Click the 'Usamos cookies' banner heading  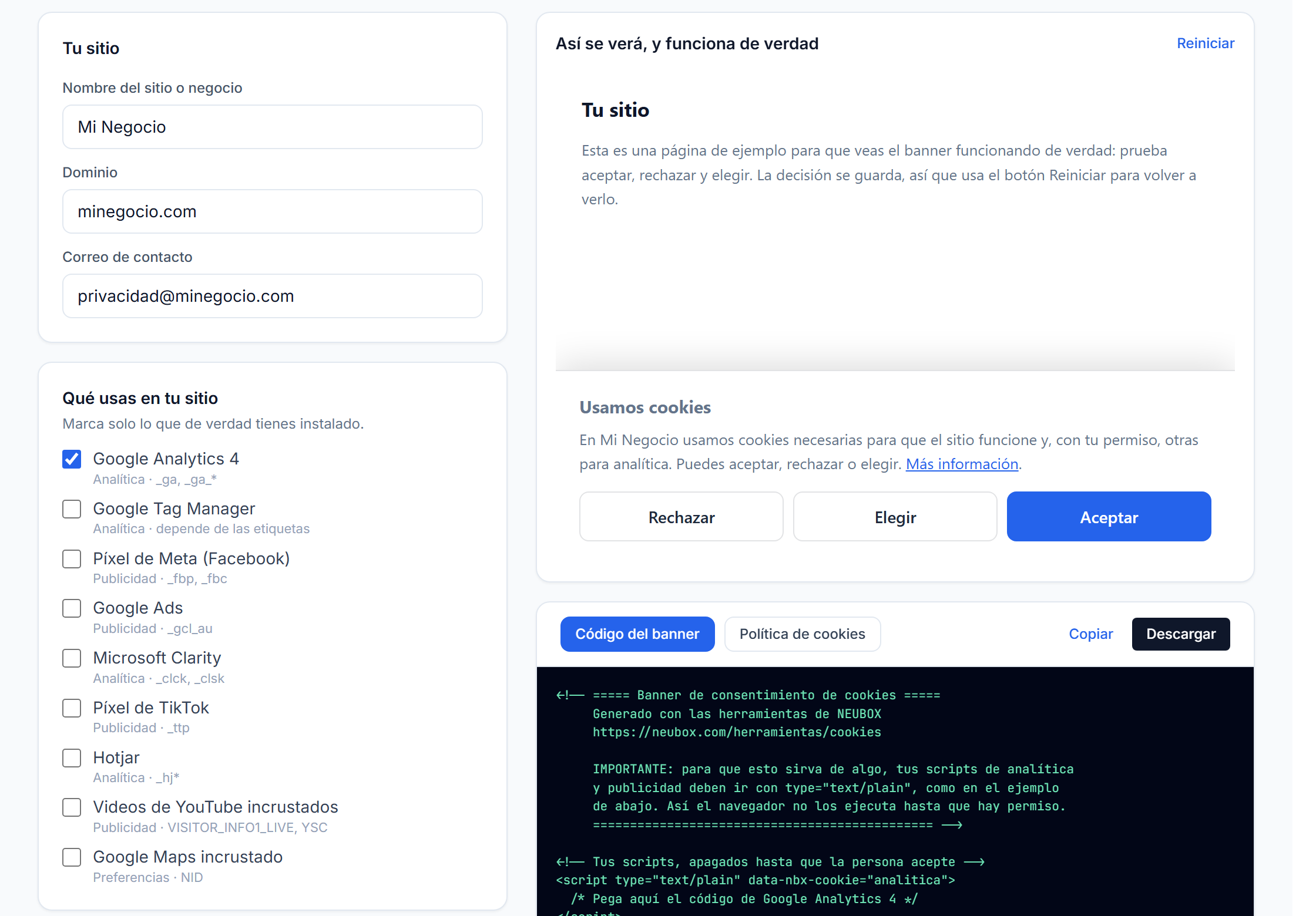[x=645, y=408]
